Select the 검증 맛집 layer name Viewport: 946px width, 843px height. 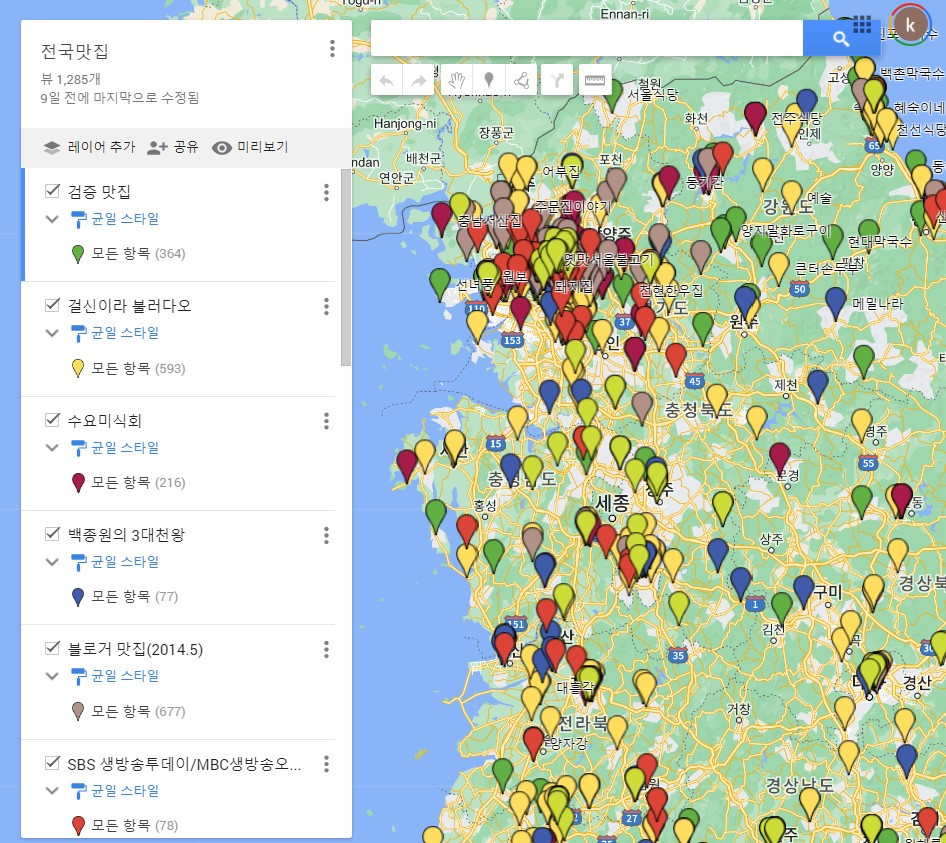point(99,192)
